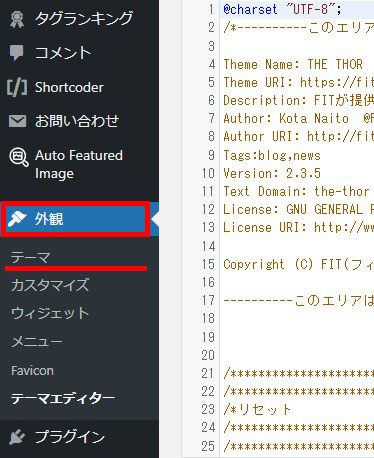Click the /*リセット comment line
374x458 pixels.
pyautogui.click(x=257, y=409)
